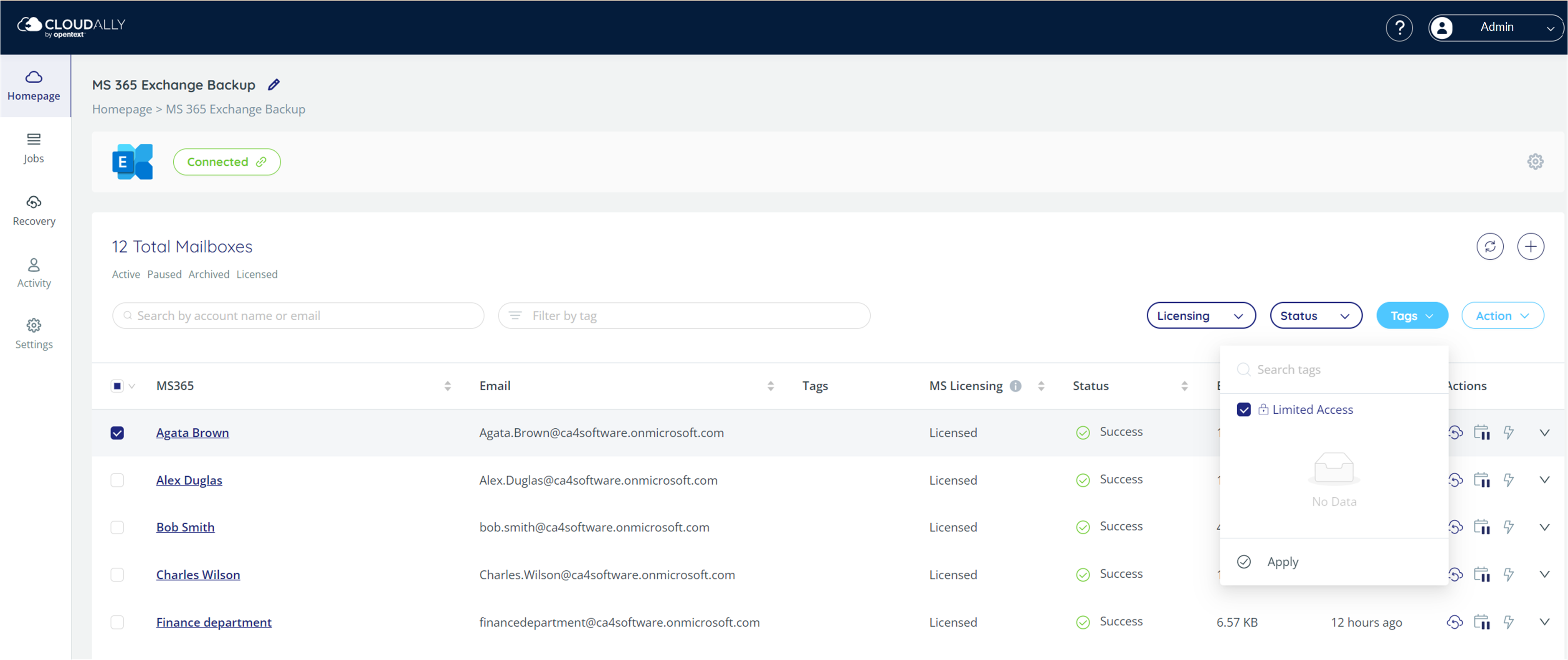Click pause backup icon for Bob Smith

tap(1482, 527)
